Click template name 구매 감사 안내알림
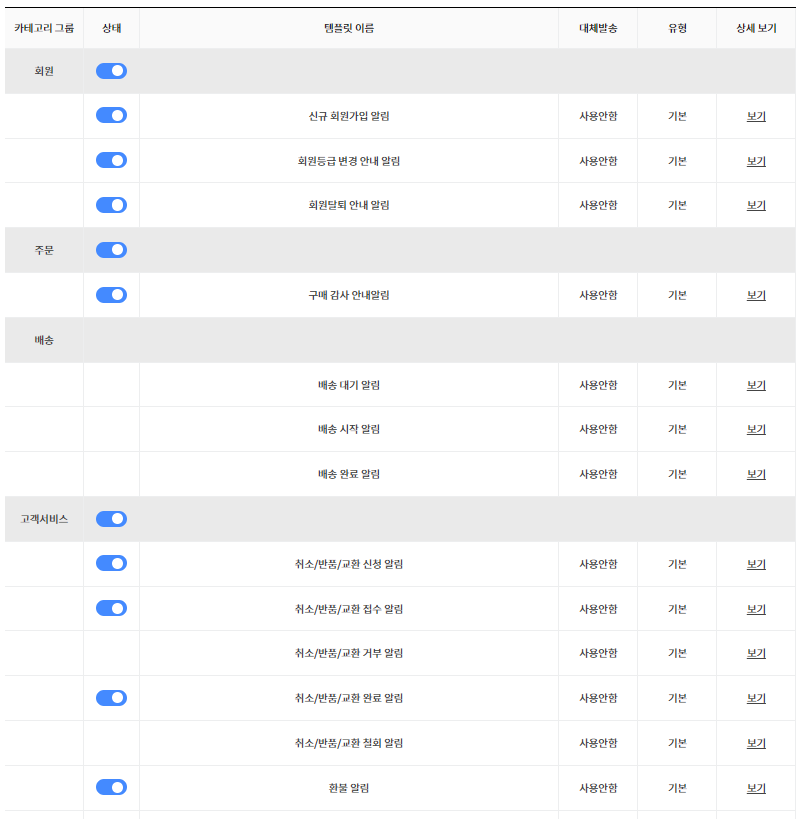 pyautogui.click(x=349, y=295)
